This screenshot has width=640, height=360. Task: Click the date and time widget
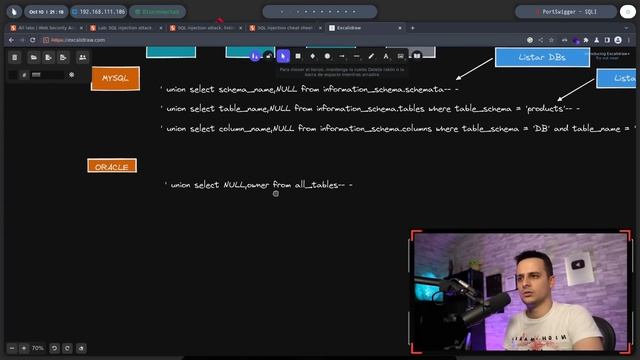[x=46, y=12]
